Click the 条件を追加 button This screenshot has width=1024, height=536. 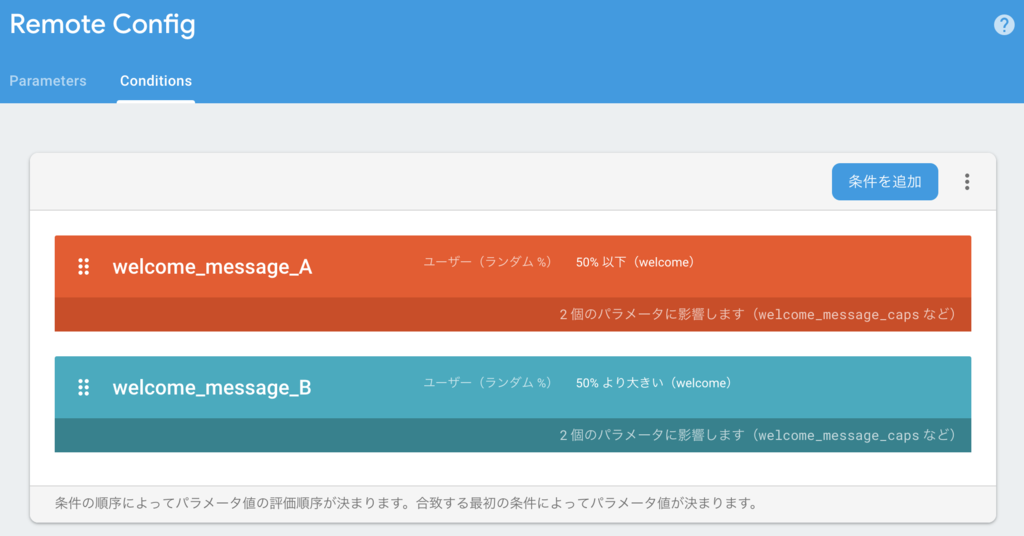[x=885, y=181]
